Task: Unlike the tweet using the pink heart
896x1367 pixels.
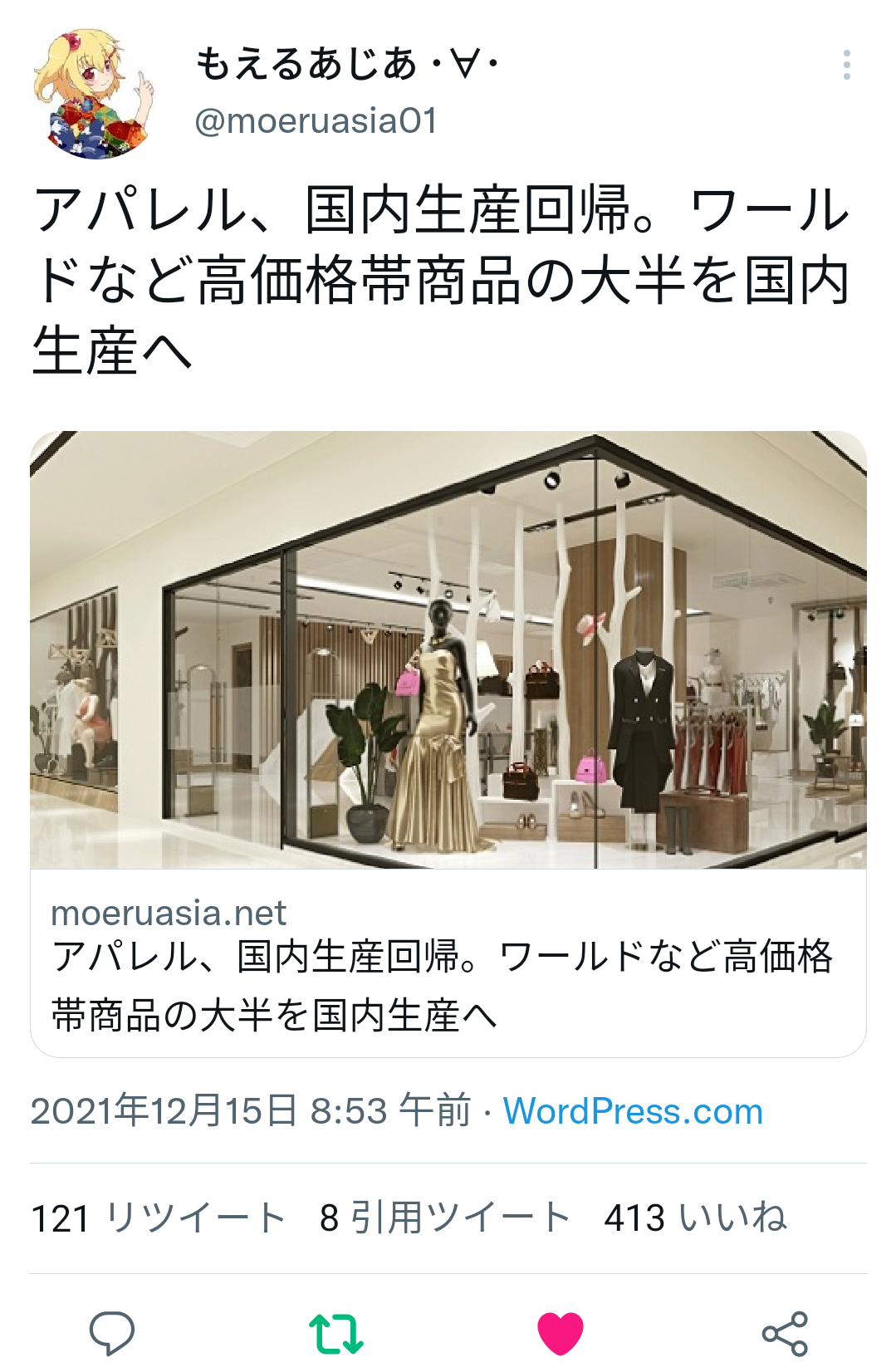Action: click(x=561, y=1333)
